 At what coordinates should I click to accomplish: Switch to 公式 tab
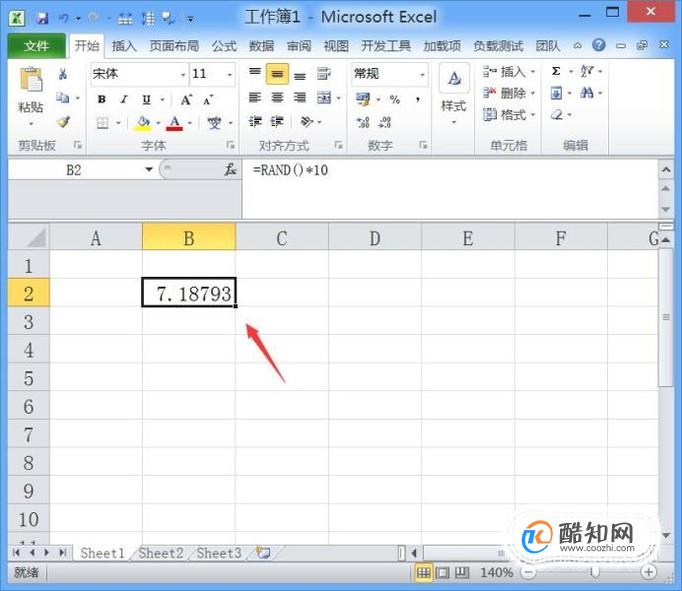click(x=224, y=46)
